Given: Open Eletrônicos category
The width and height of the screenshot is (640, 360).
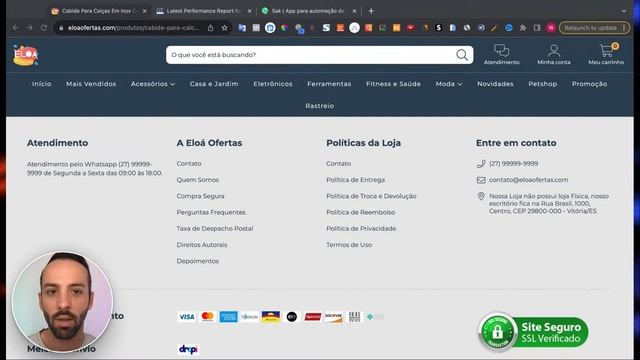Looking at the screenshot, I should tap(273, 84).
